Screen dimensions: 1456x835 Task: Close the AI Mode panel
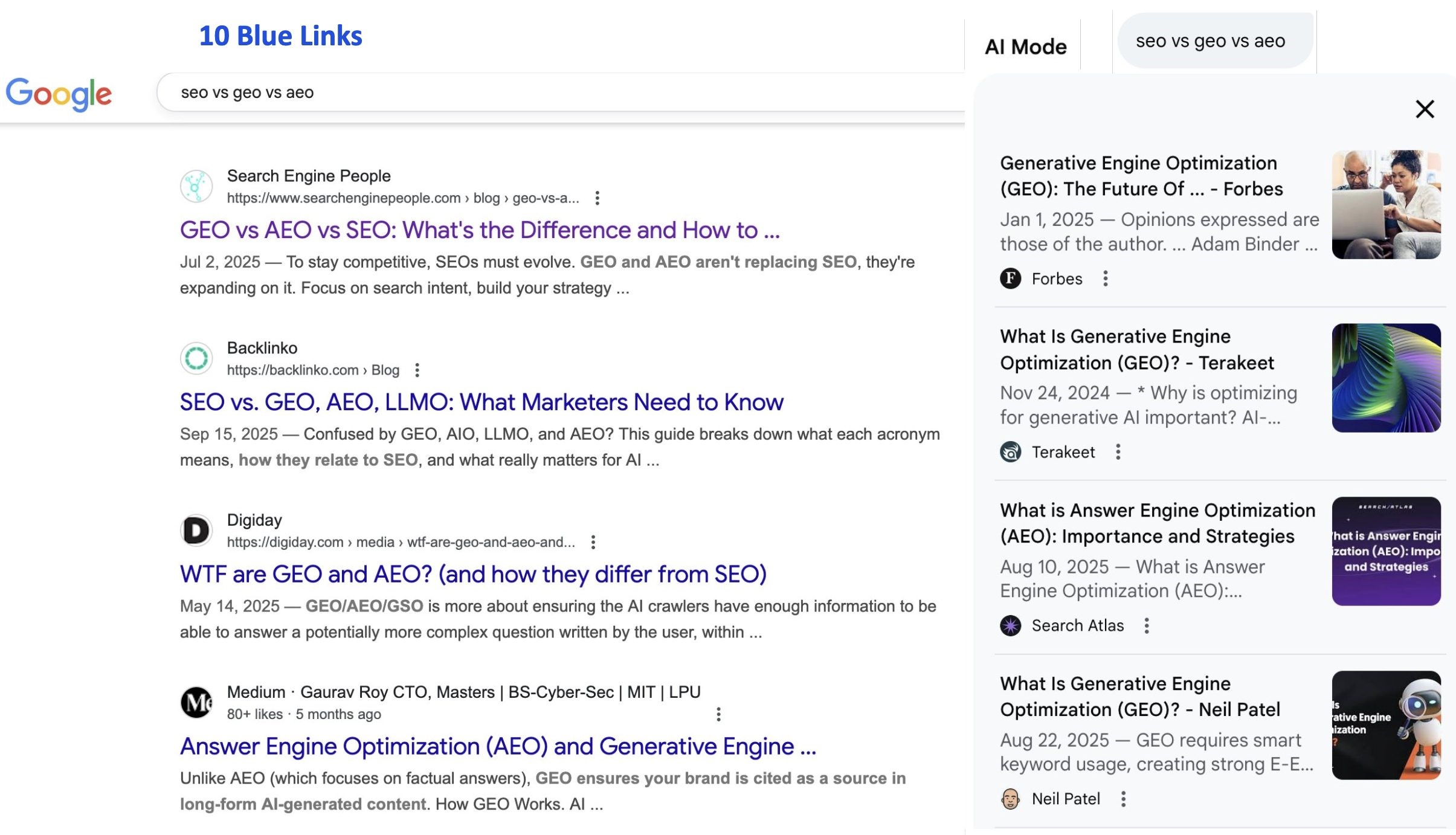[1425, 109]
